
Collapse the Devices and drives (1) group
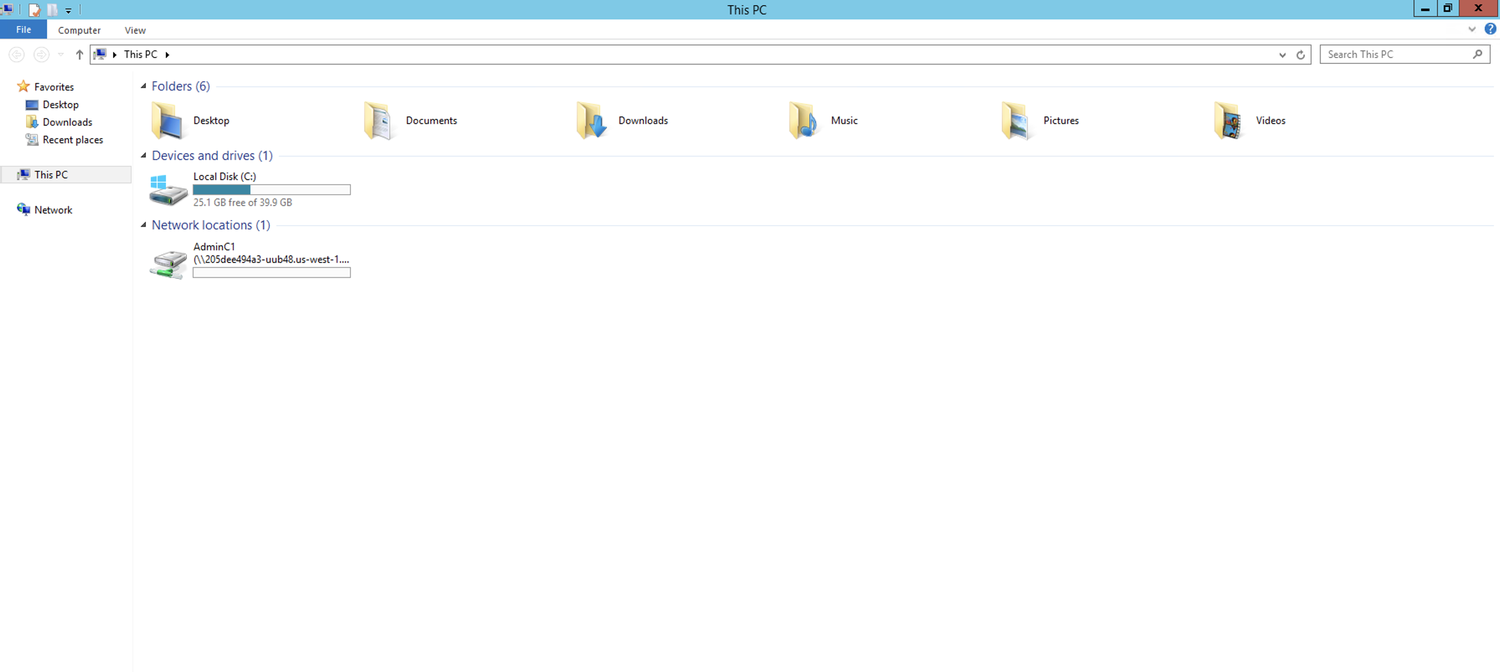pos(143,156)
